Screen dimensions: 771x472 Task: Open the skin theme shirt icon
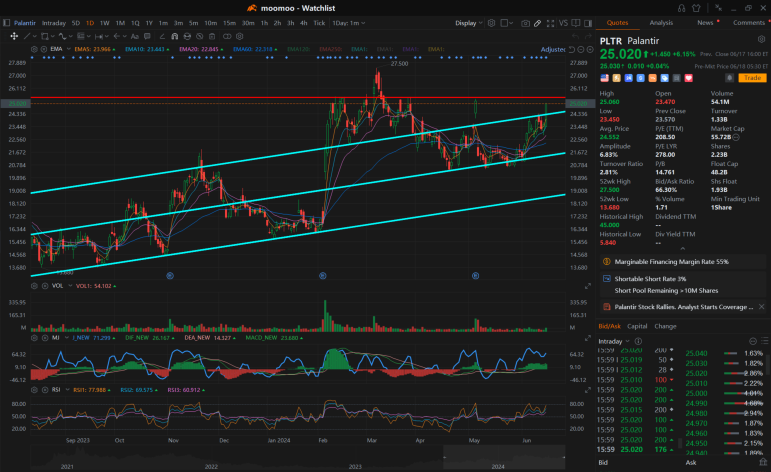696,8
